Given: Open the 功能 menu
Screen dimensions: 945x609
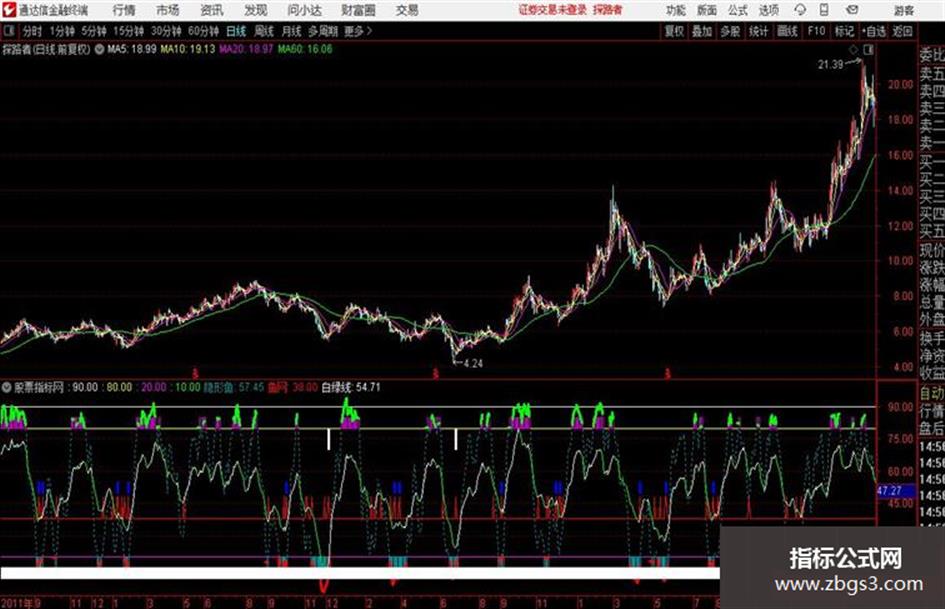Looking at the screenshot, I should click(676, 10).
